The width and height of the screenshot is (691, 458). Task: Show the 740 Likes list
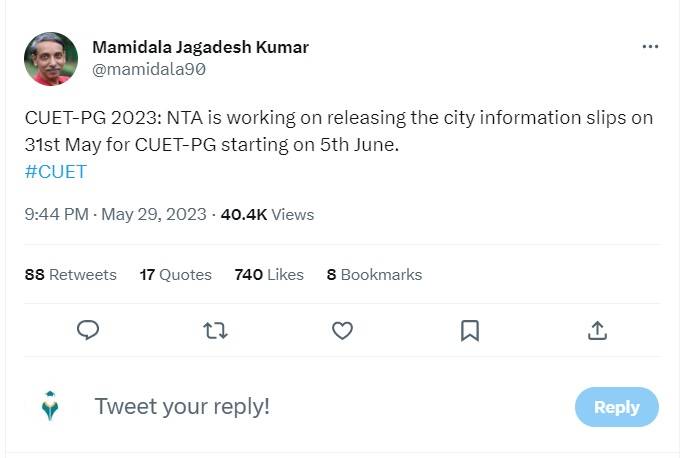(269, 274)
